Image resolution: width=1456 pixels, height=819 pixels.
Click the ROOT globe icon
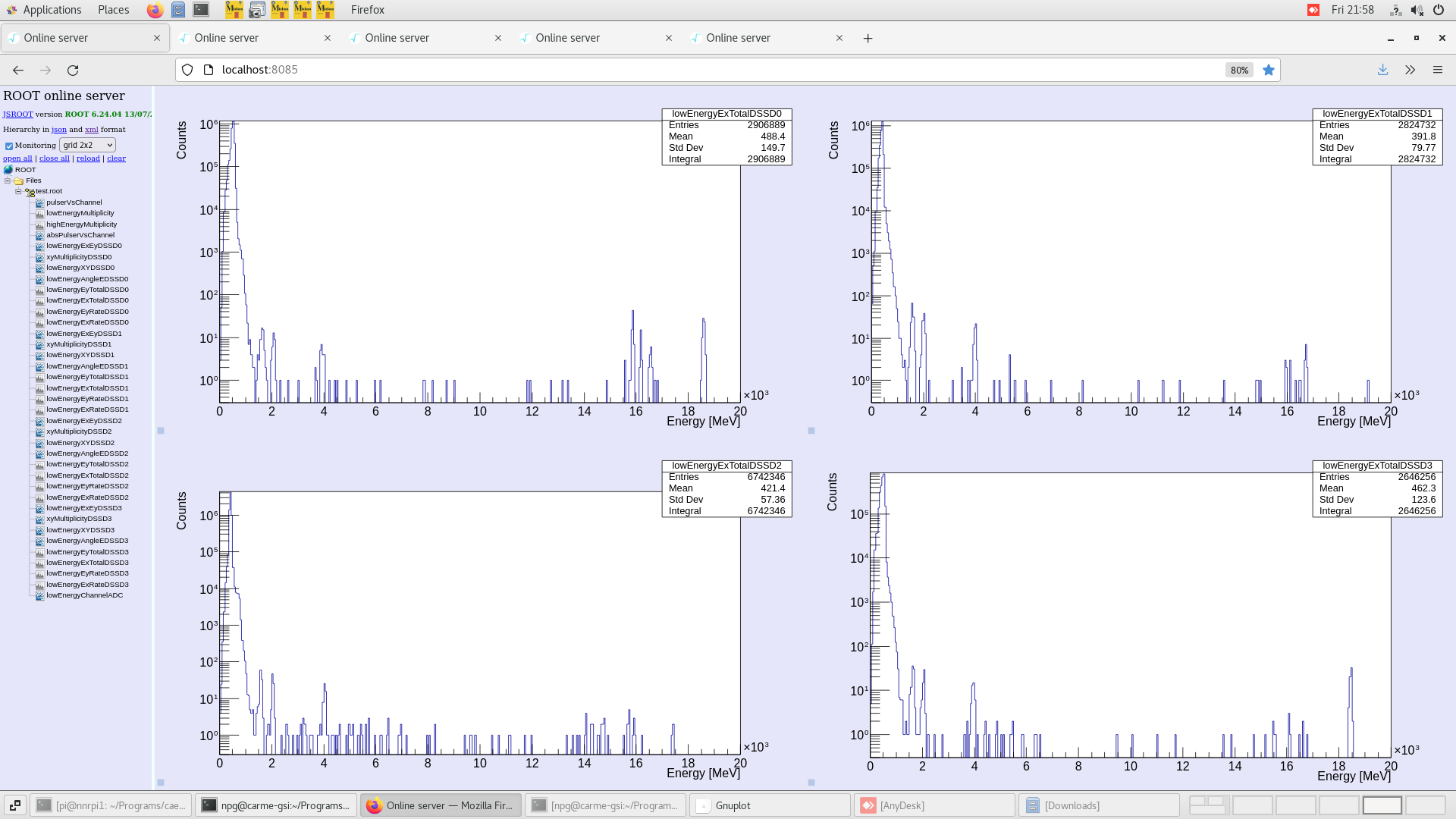[7, 169]
